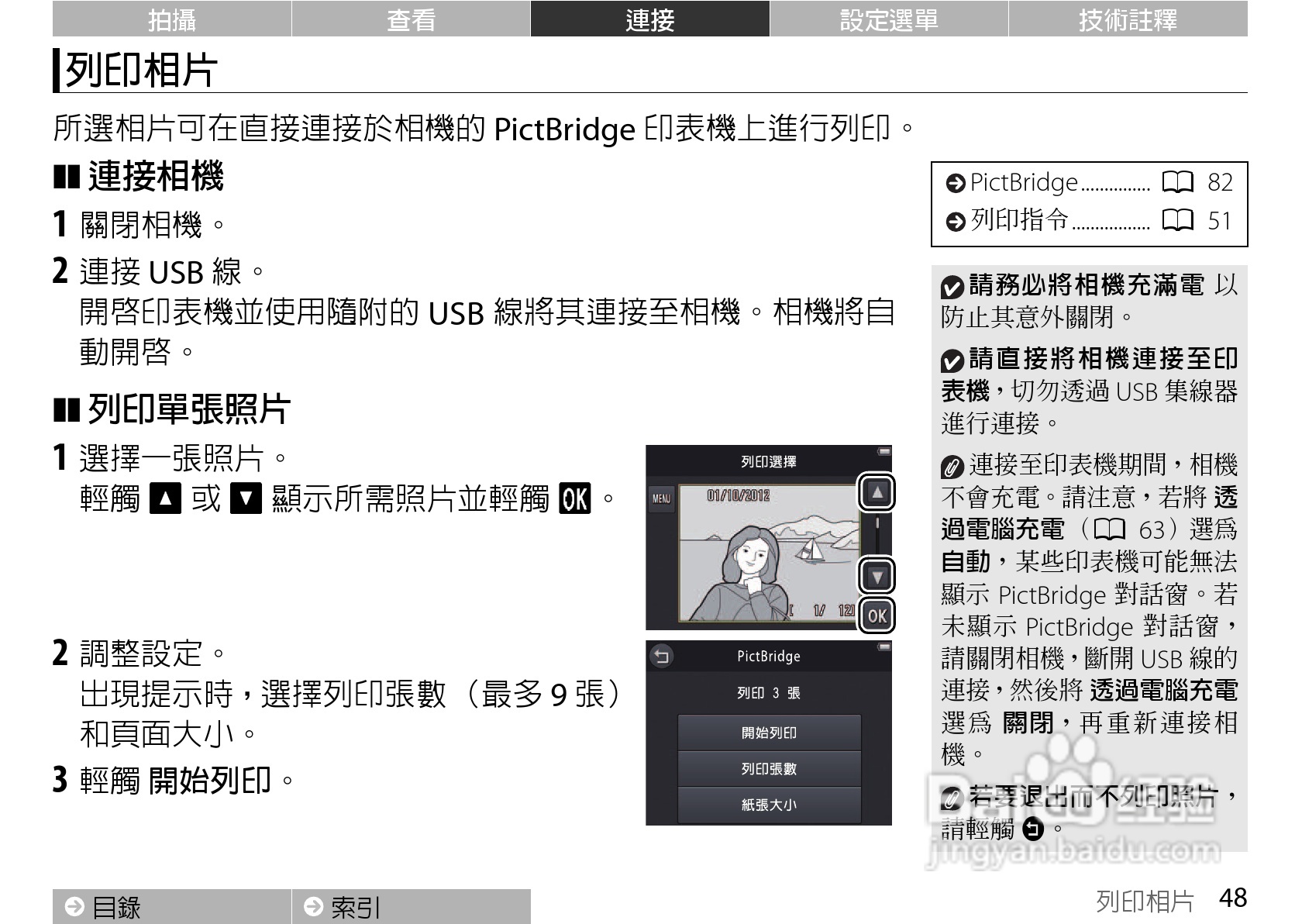
Task: Tap the 列印張數 option in the PictBridge menu
Action: click(769, 769)
